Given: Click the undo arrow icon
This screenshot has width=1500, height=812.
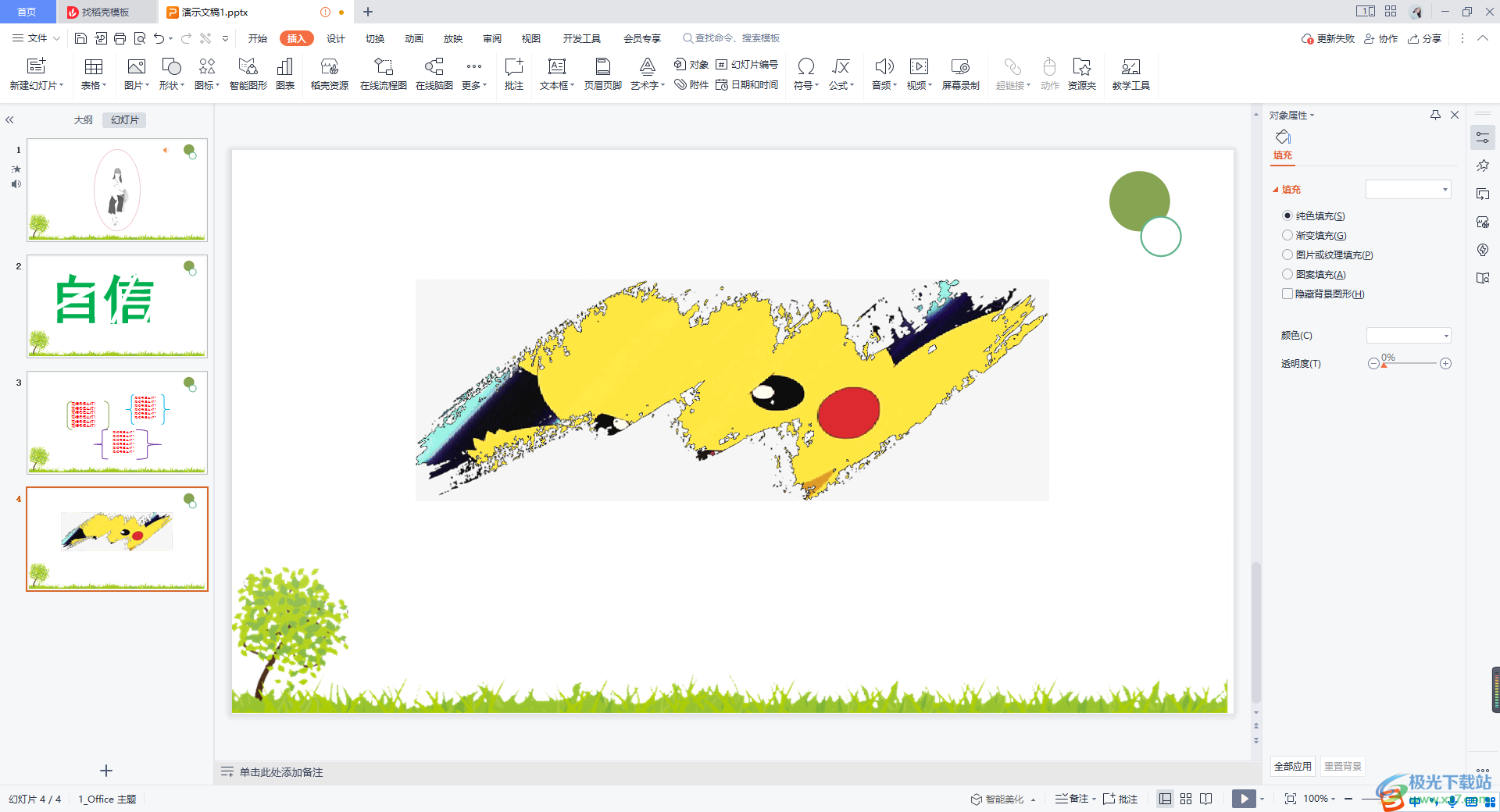Looking at the screenshot, I should click(x=159, y=38).
